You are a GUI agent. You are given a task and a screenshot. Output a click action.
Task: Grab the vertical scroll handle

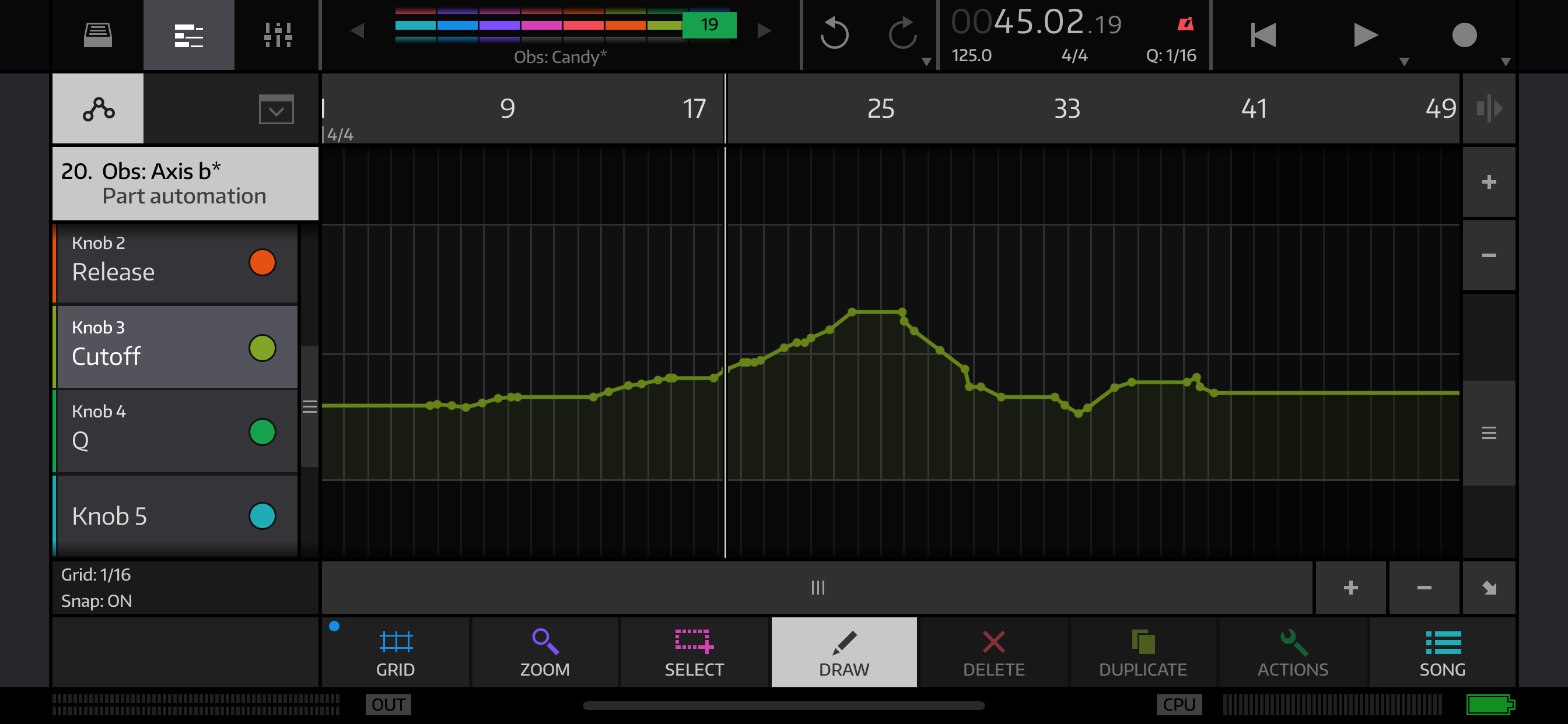[x=1489, y=433]
